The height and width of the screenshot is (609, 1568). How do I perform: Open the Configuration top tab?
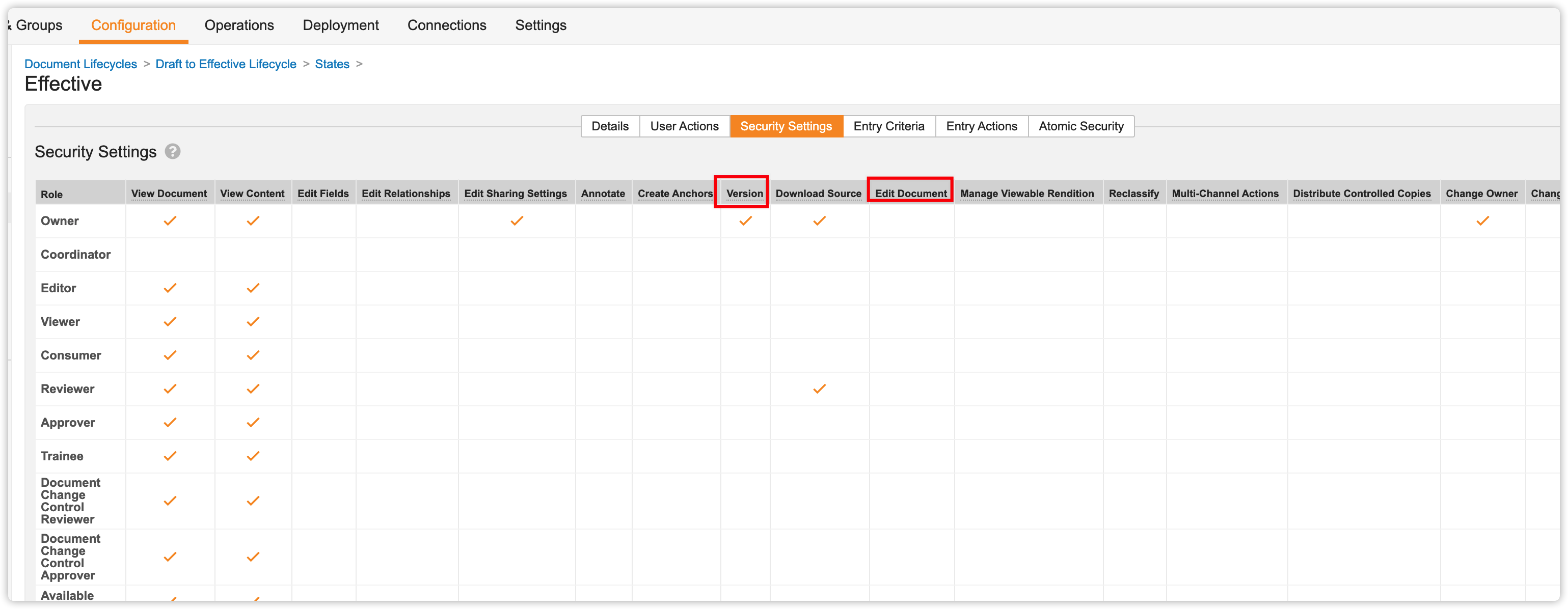(133, 25)
